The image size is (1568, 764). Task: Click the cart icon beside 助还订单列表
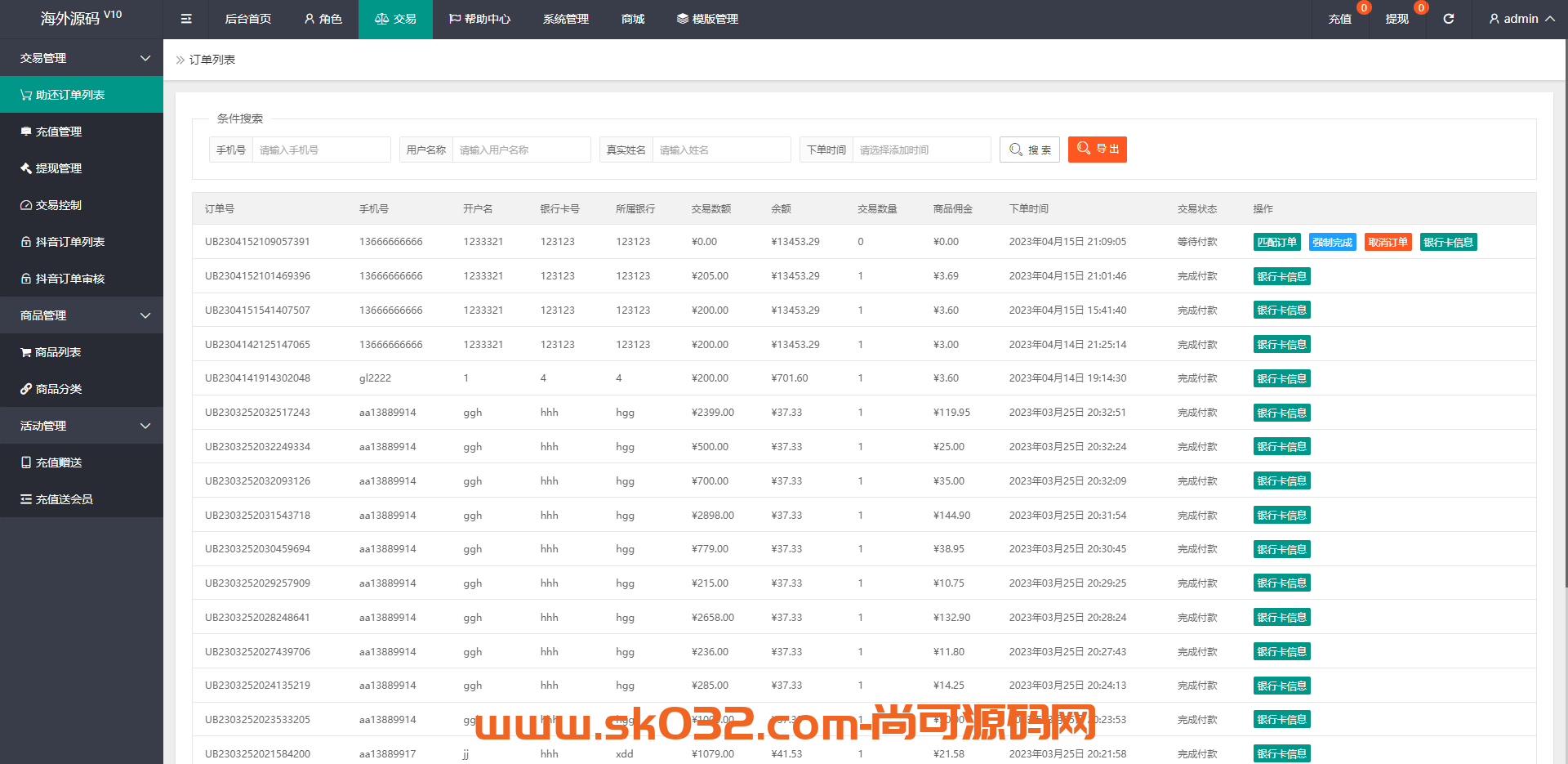[26, 95]
